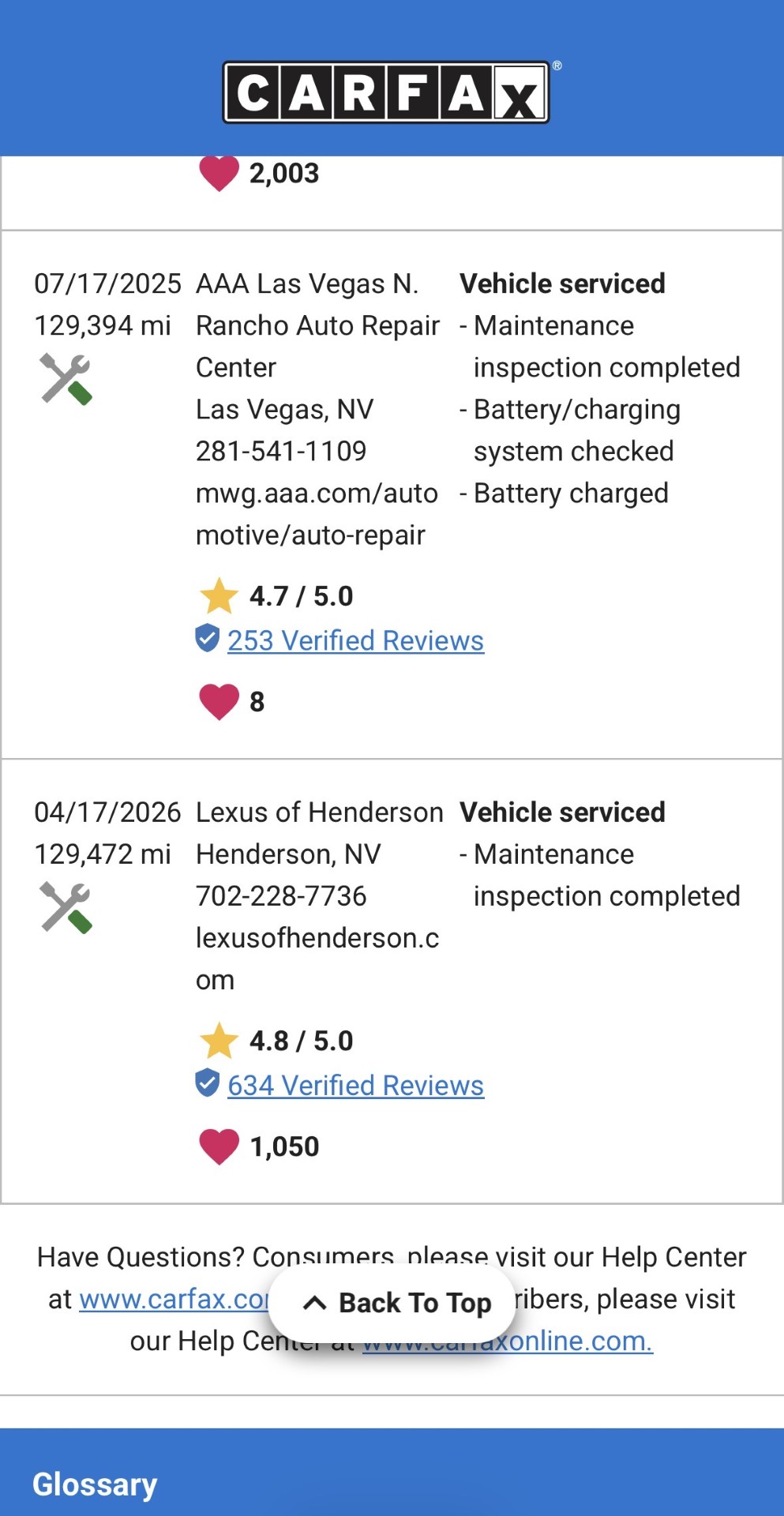Click the star icon beside 4.8 / 5.0

219,1041
